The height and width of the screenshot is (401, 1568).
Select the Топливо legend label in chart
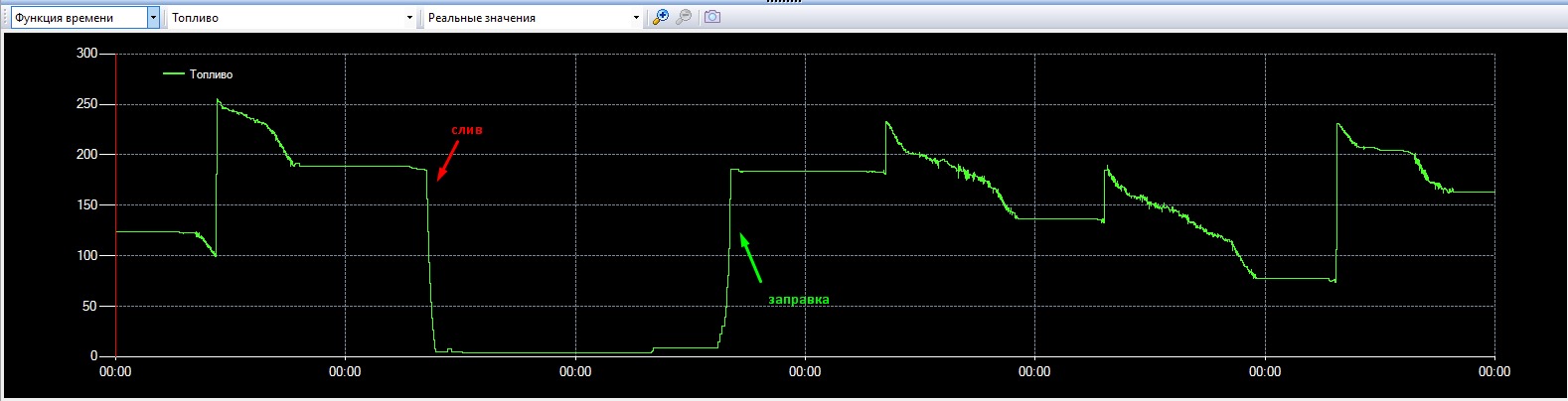click(211, 74)
